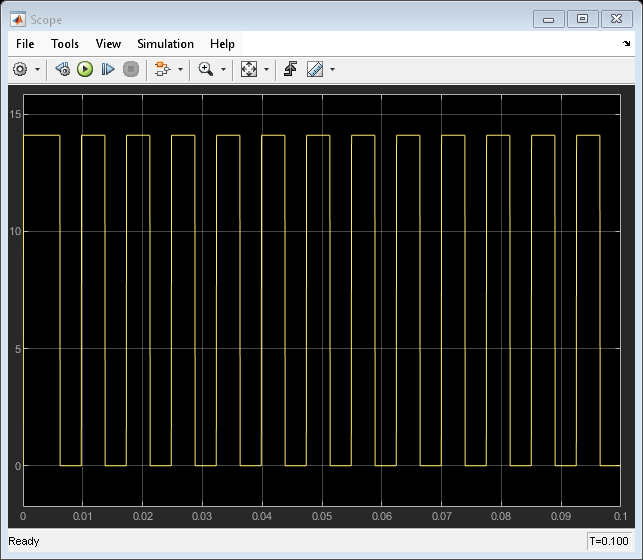Open the Simulation menu

[x=165, y=44]
